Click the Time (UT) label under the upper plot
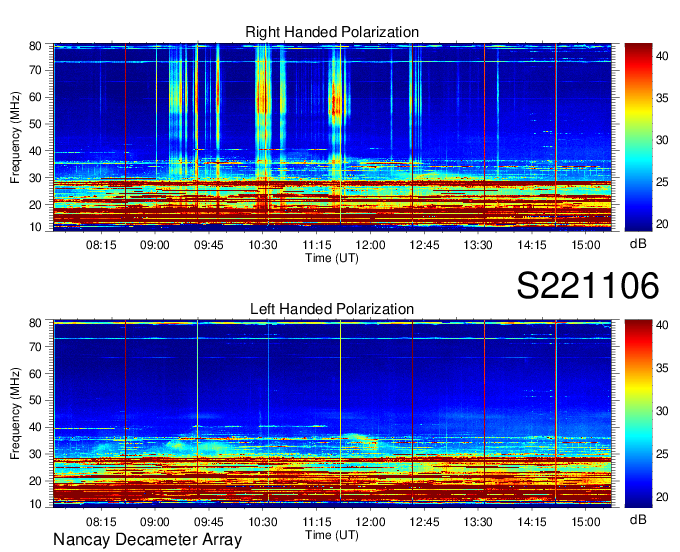680x552 pixels. click(332, 258)
